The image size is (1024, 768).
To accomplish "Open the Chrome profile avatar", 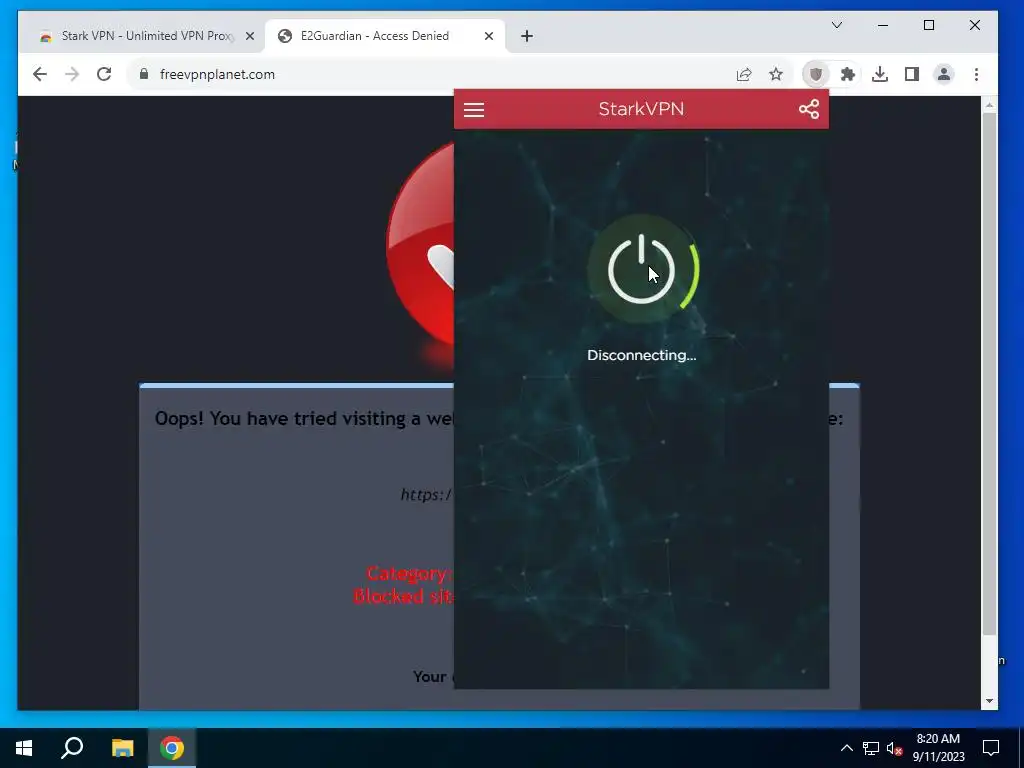I will 944,74.
